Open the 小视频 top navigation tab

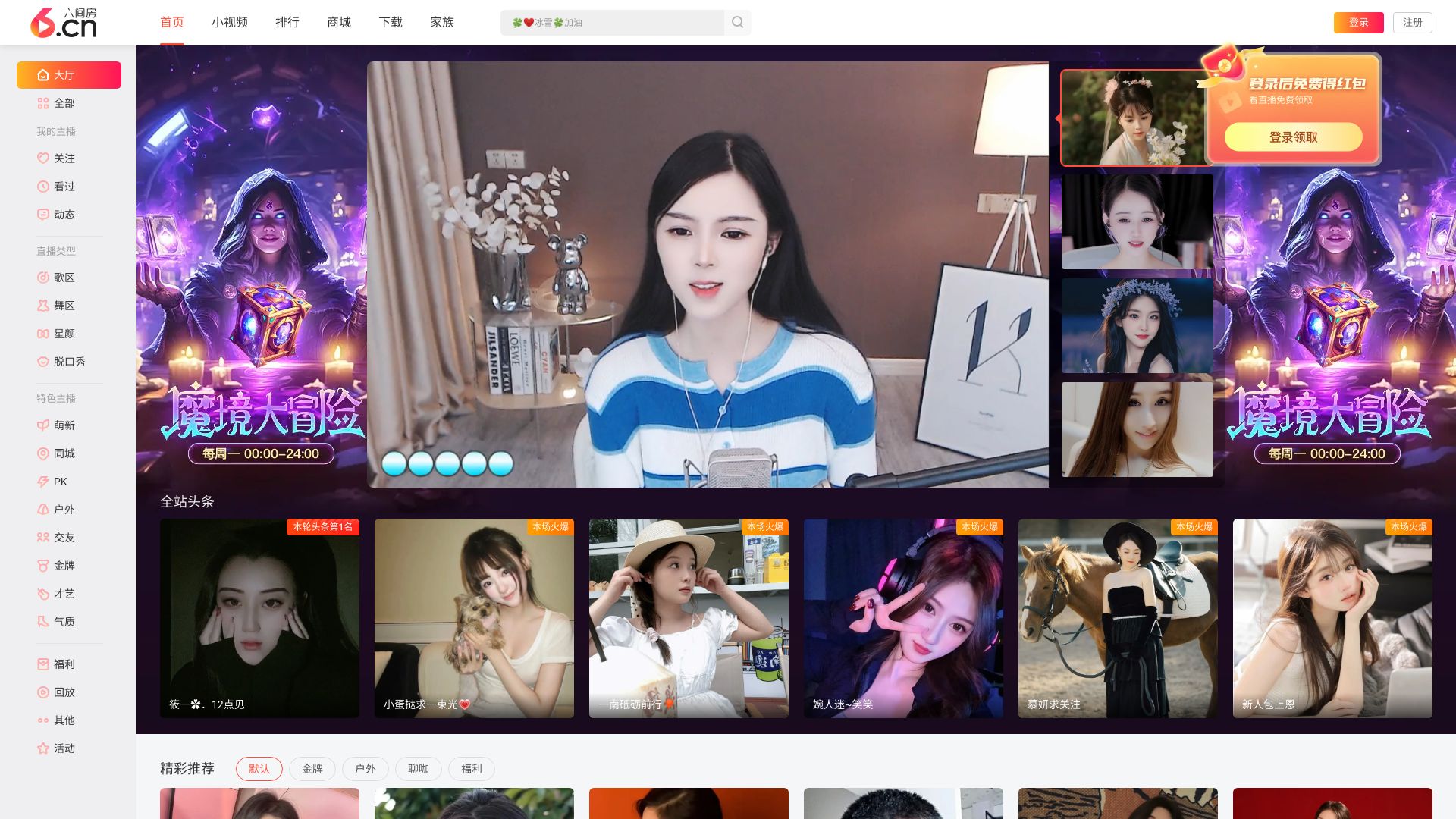(x=230, y=23)
